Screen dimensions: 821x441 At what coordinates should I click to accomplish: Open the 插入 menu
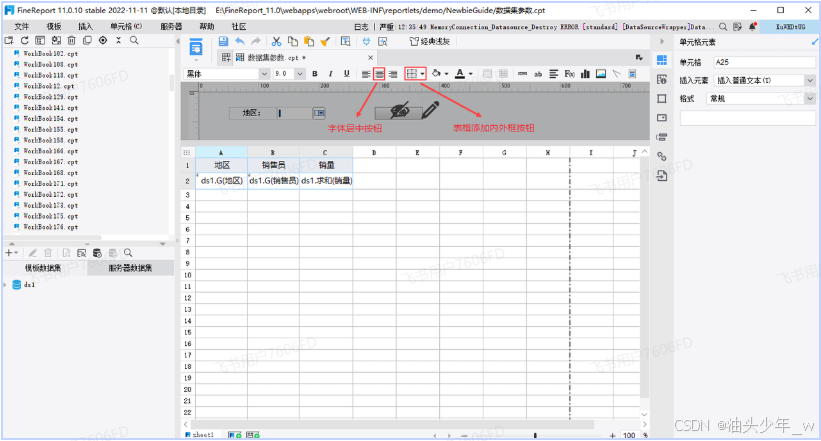[x=85, y=27]
